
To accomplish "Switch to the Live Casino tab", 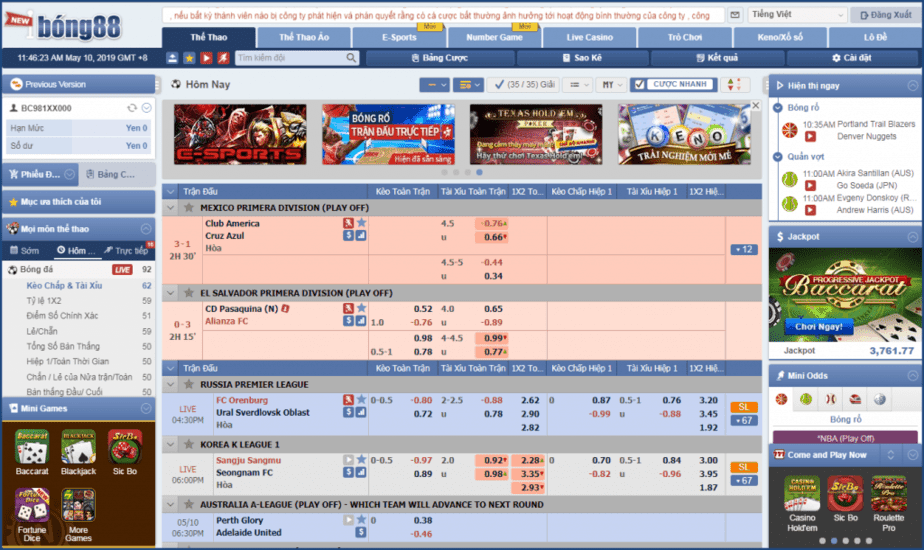I will [589, 37].
